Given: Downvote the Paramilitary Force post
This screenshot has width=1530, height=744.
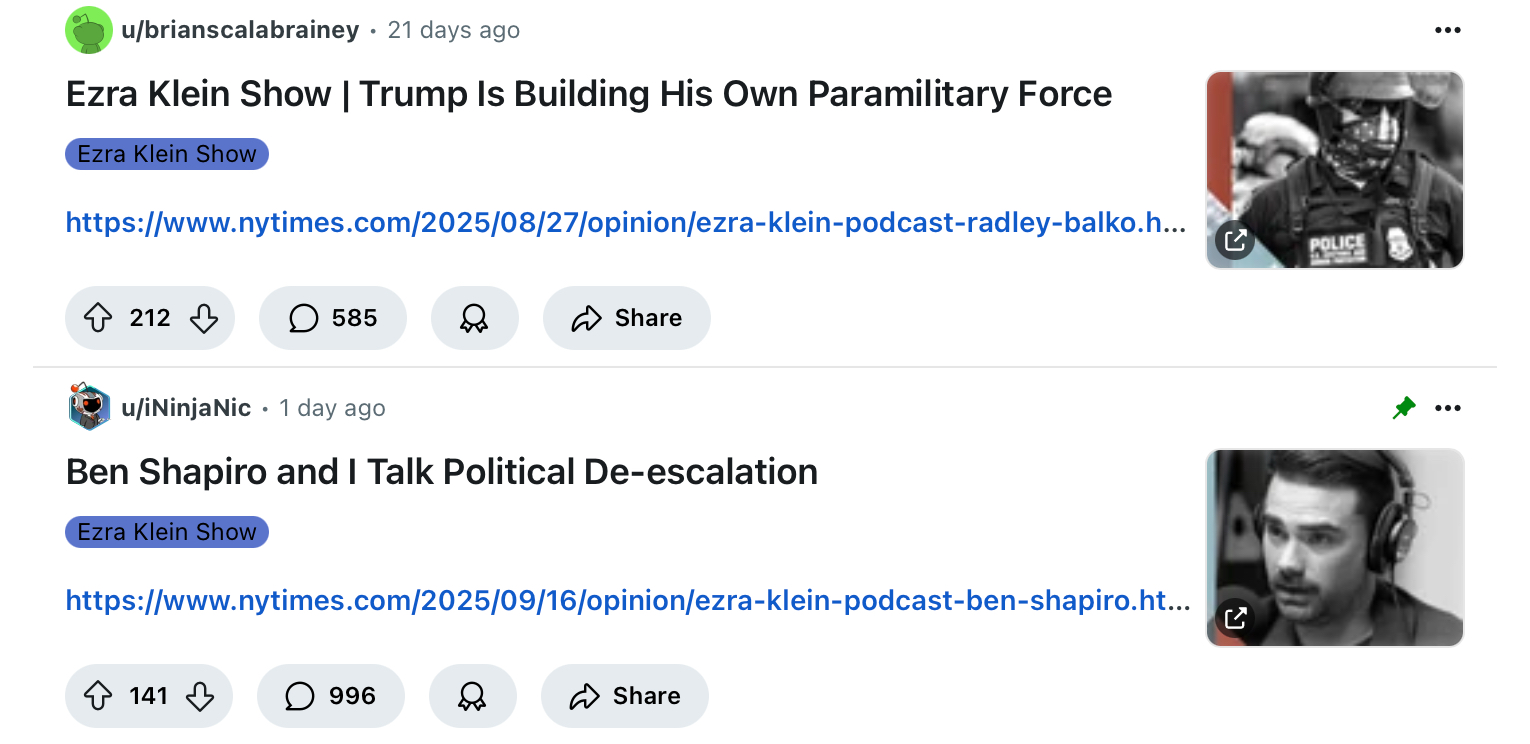Looking at the screenshot, I should point(204,318).
